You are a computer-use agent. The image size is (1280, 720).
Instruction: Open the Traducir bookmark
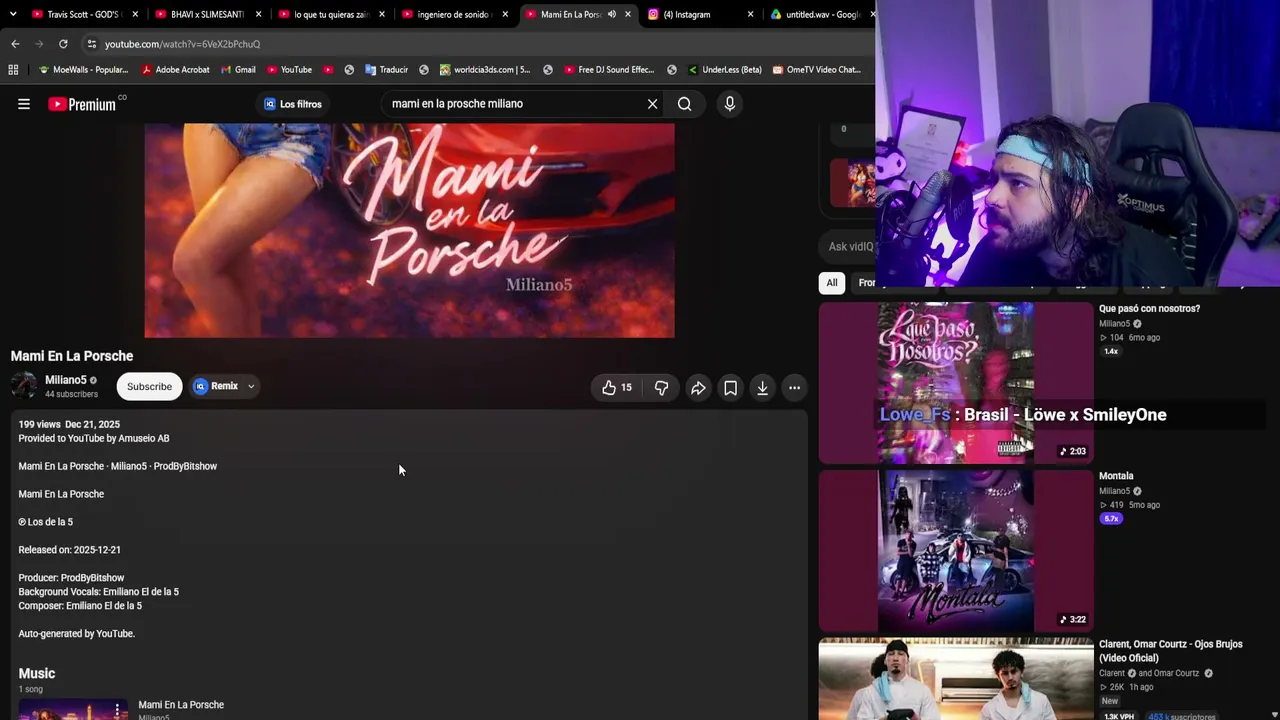point(386,70)
